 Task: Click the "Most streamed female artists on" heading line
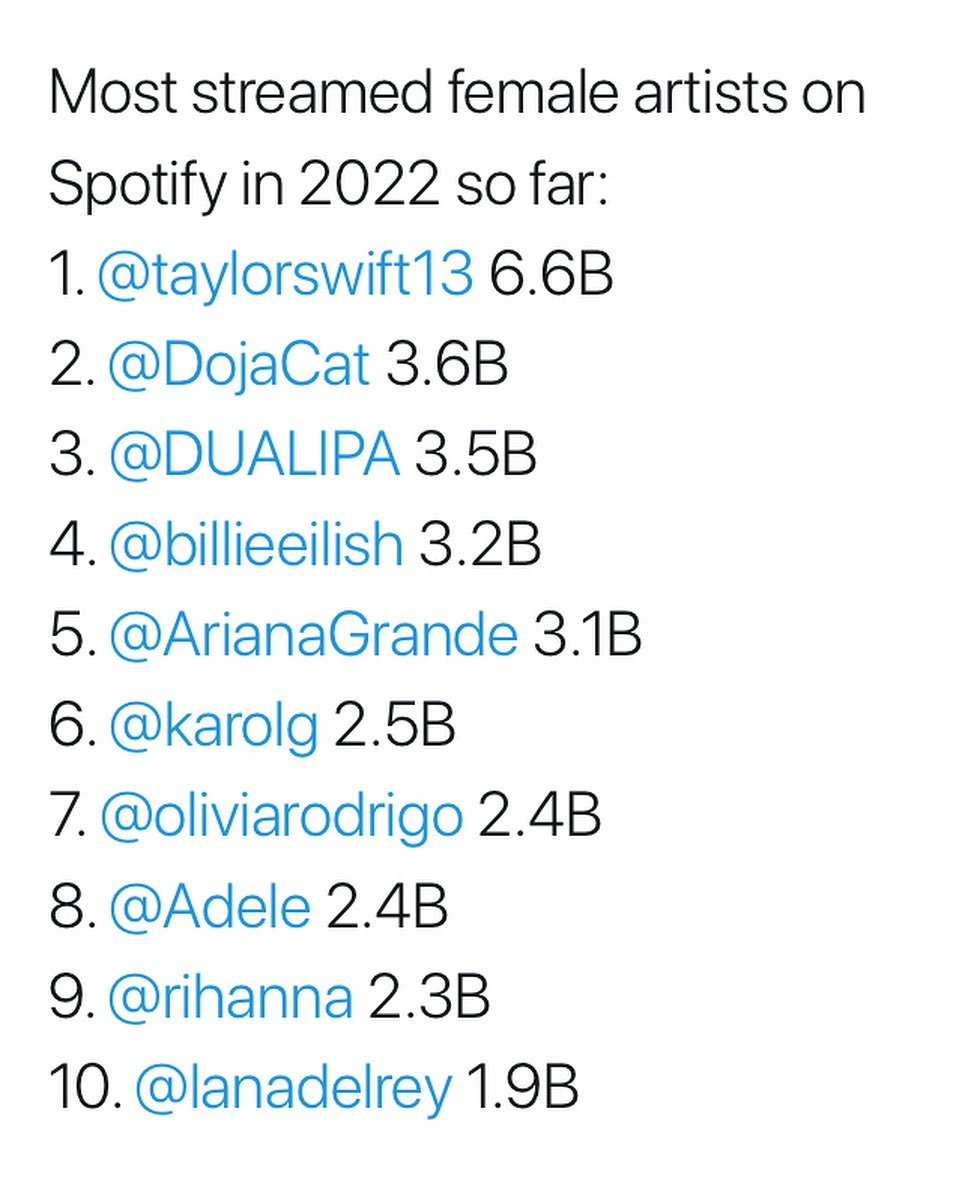tap(456, 93)
